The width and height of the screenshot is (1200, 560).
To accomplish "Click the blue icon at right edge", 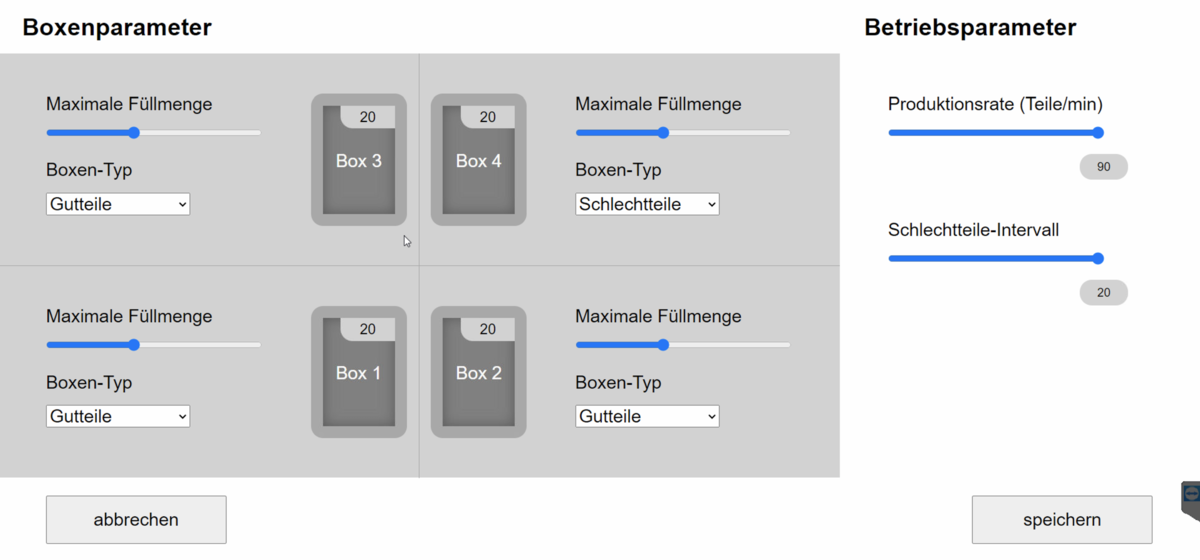I will pyautogui.click(x=1190, y=495).
